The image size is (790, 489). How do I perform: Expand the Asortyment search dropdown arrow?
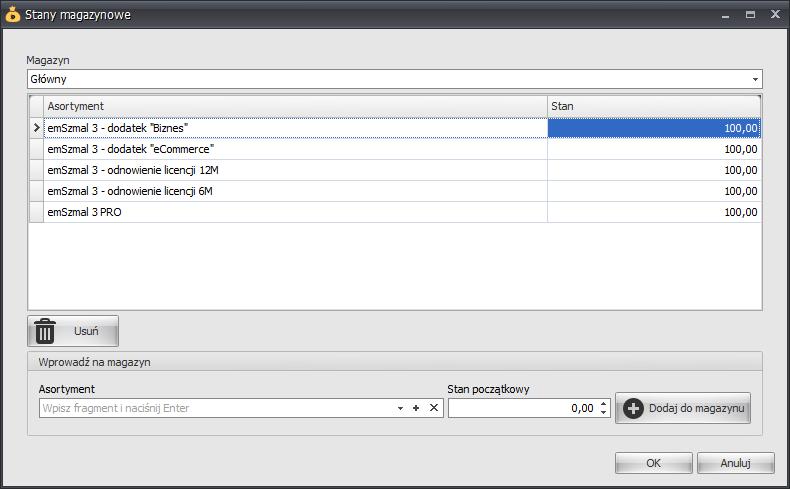(400, 408)
